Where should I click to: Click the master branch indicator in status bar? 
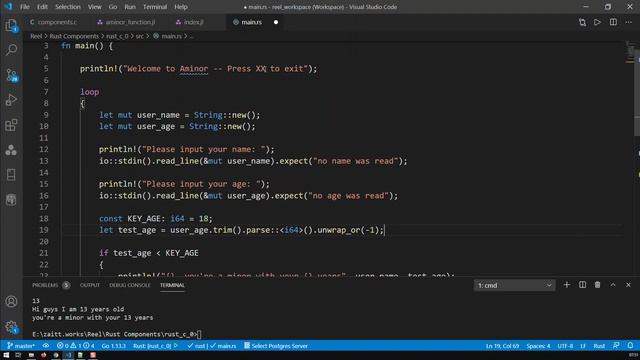point(21,346)
